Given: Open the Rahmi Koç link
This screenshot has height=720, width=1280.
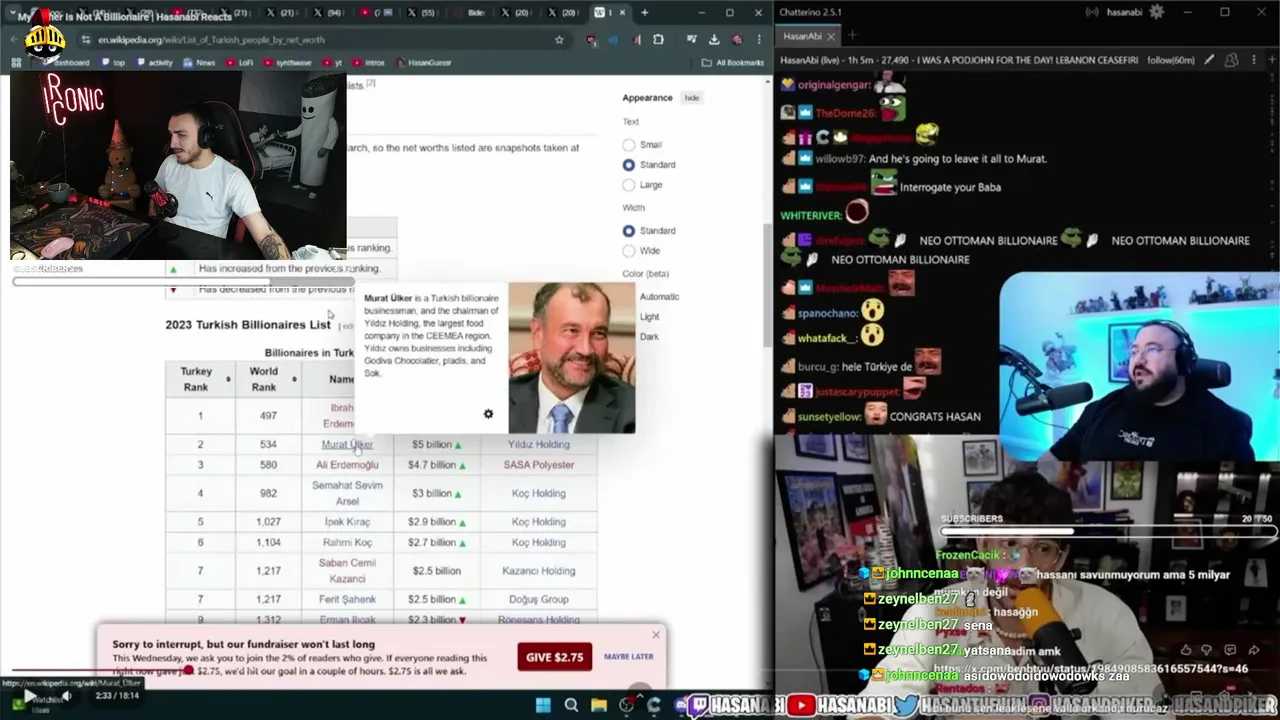Looking at the screenshot, I should pyautogui.click(x=347, y=542).
